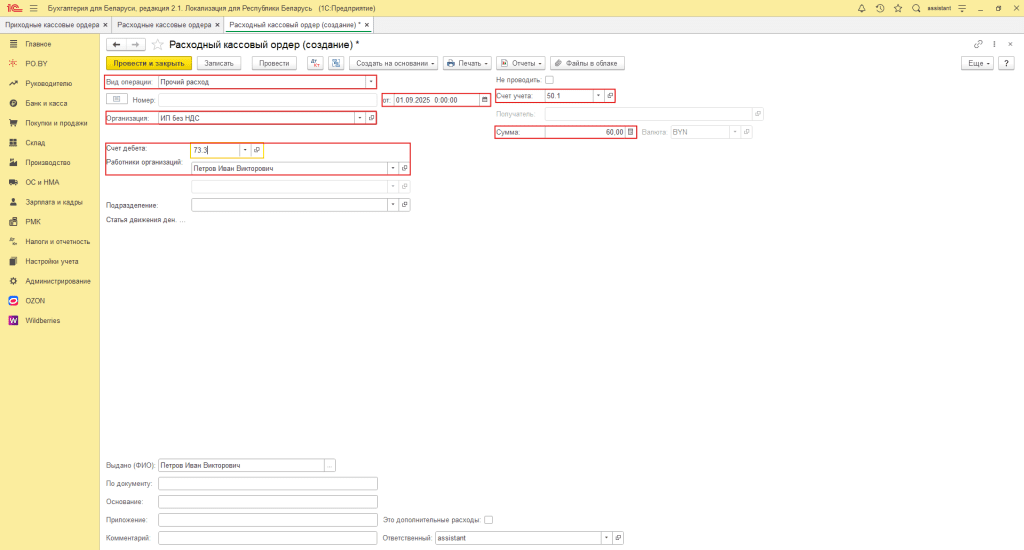1024x550 pixels.
Task: Enable Это дополнительные расходы checkbox
Action: pyautogui.click(x=488, y=520)
